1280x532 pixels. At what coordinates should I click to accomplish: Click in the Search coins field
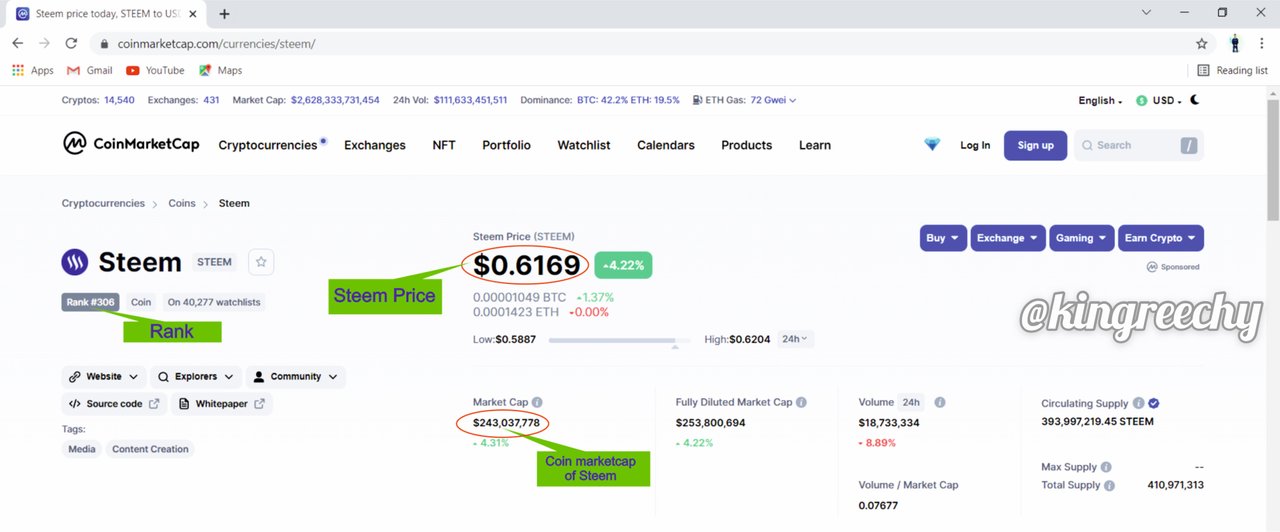point(1139,145)
